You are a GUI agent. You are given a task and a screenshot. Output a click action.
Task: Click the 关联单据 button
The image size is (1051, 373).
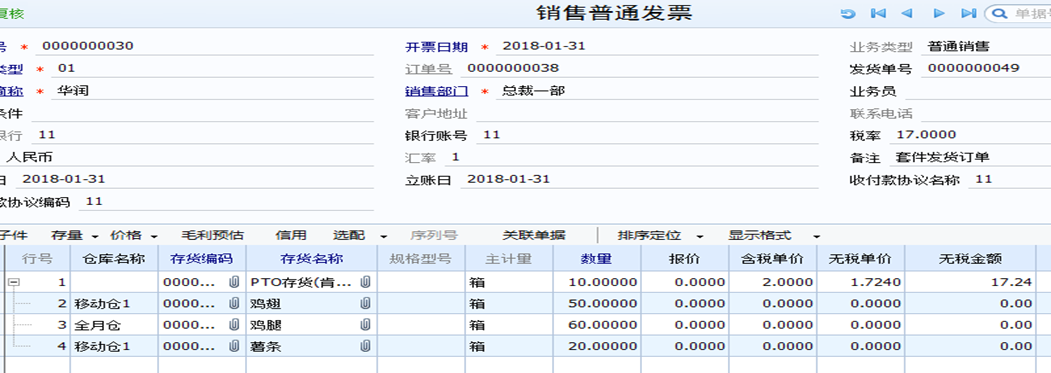[534, 235]
